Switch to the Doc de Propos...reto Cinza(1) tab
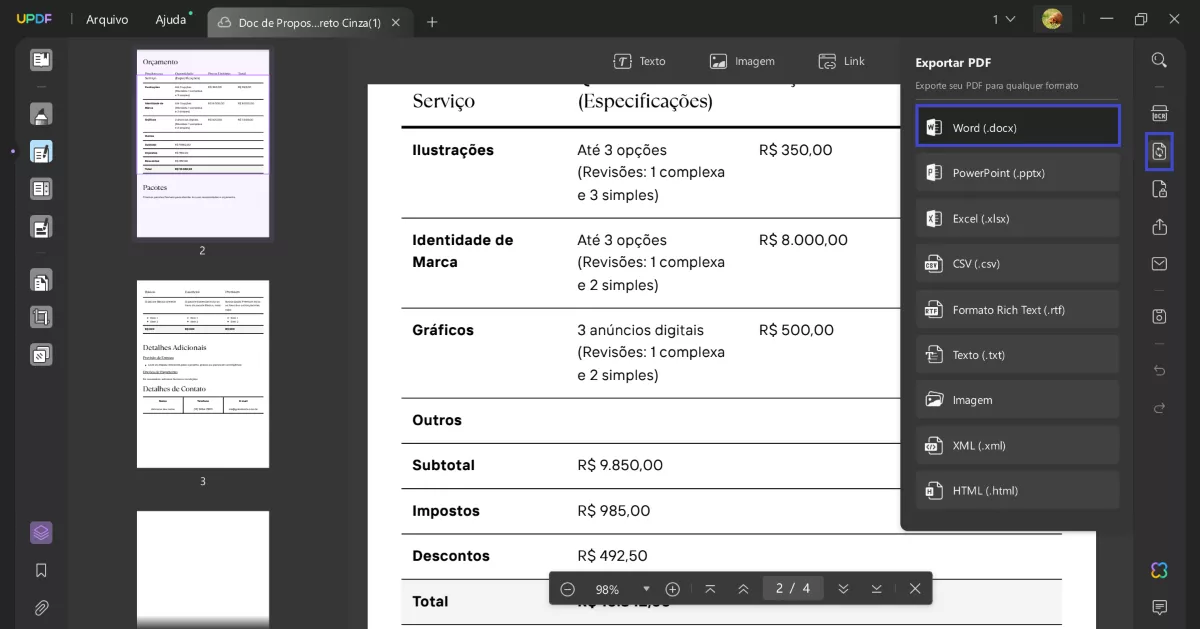Image resolution: width=1200 pixels, height=629 pixels. click(x=305, y=20)
